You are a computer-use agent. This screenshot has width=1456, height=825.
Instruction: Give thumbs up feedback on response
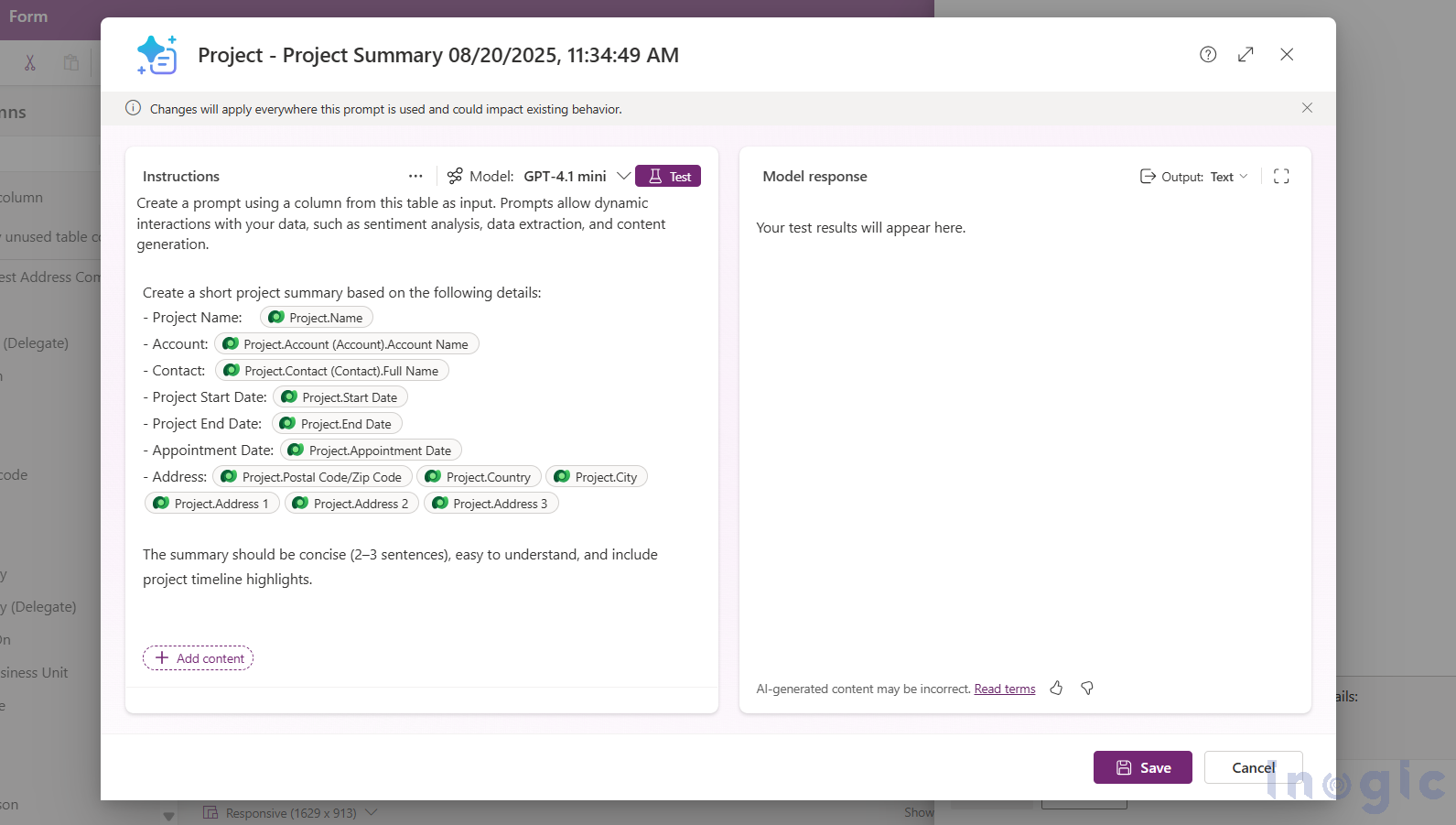(1056, 688)
